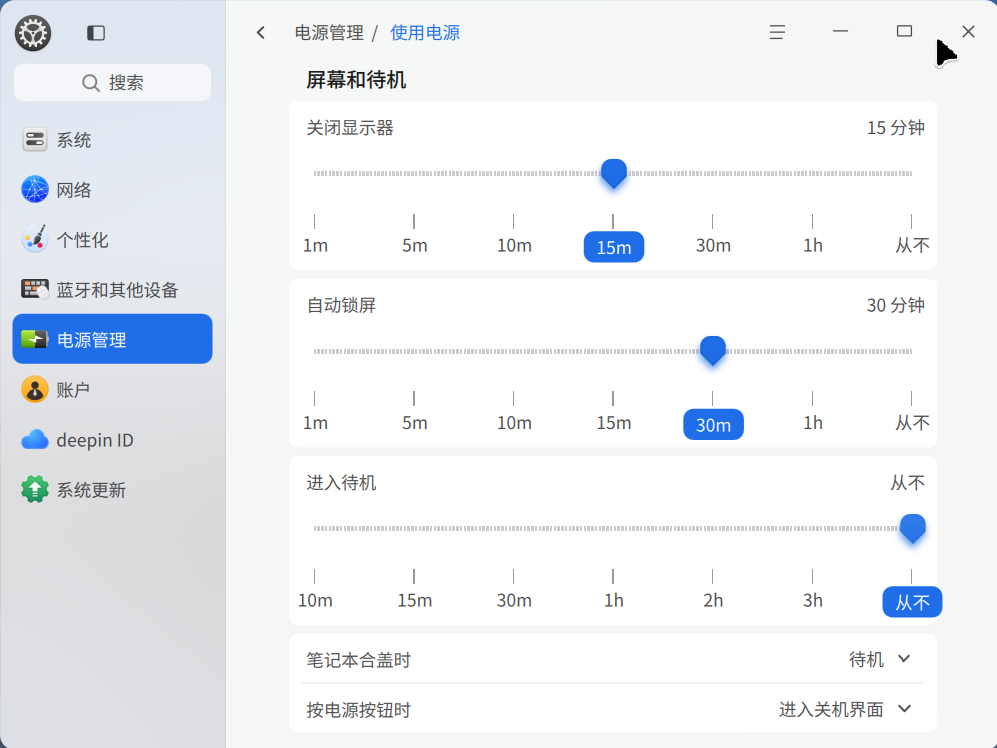Click the 15 分钟 value text
The width and height of the screenshot is (997, 748).
[895, 128]
